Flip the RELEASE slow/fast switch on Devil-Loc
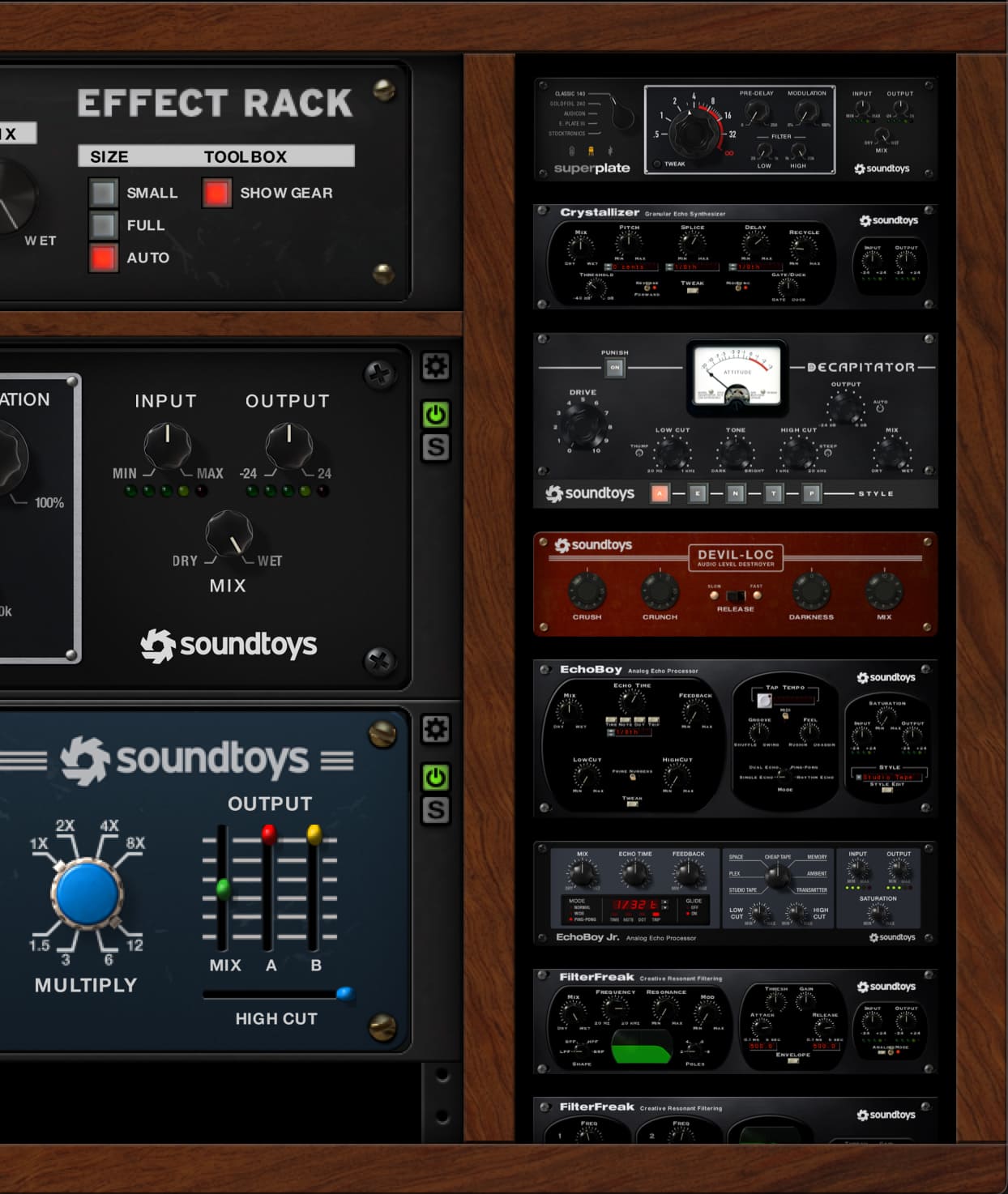The image size is (1008, 1194). pos(735,597)
